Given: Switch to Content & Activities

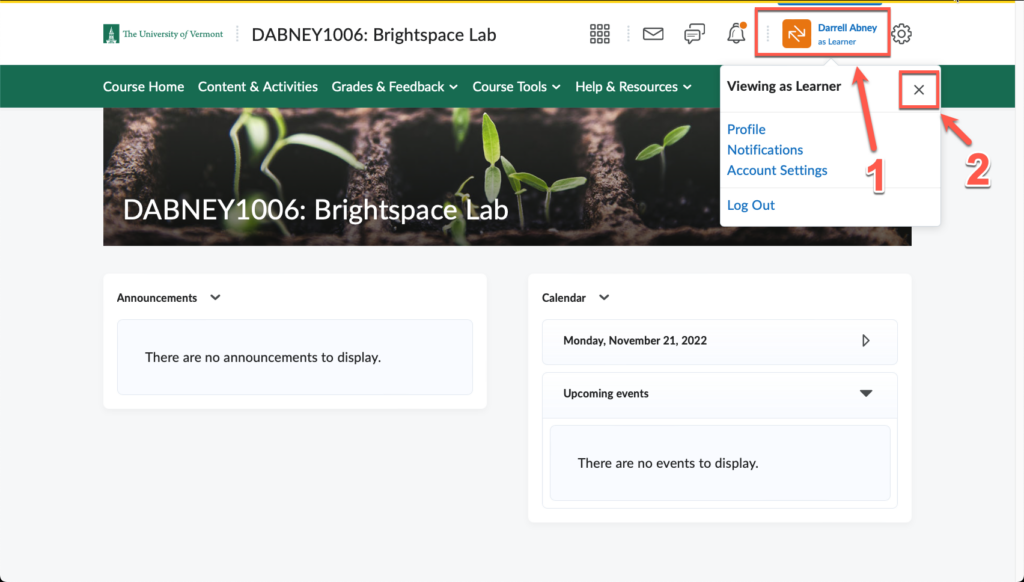Looking at the screenshot, I should pos(258,86).
